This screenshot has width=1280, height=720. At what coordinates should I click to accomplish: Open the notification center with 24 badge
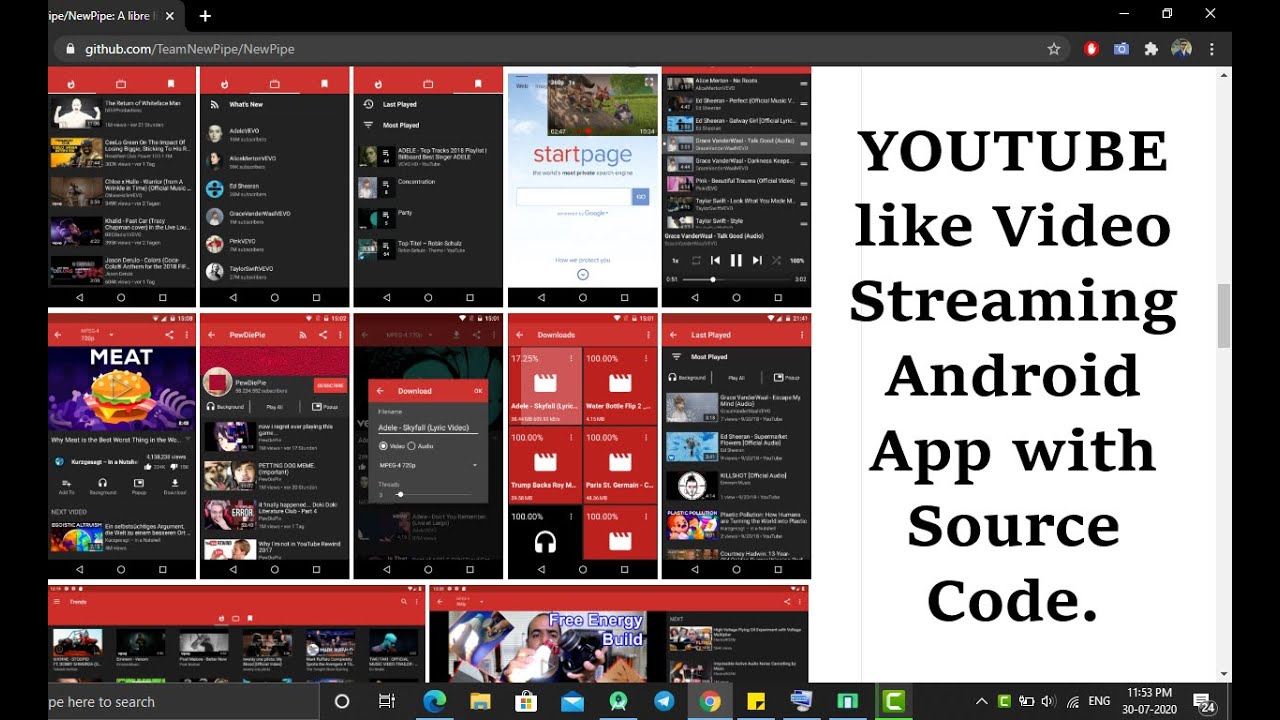(x=1204, y=703)
